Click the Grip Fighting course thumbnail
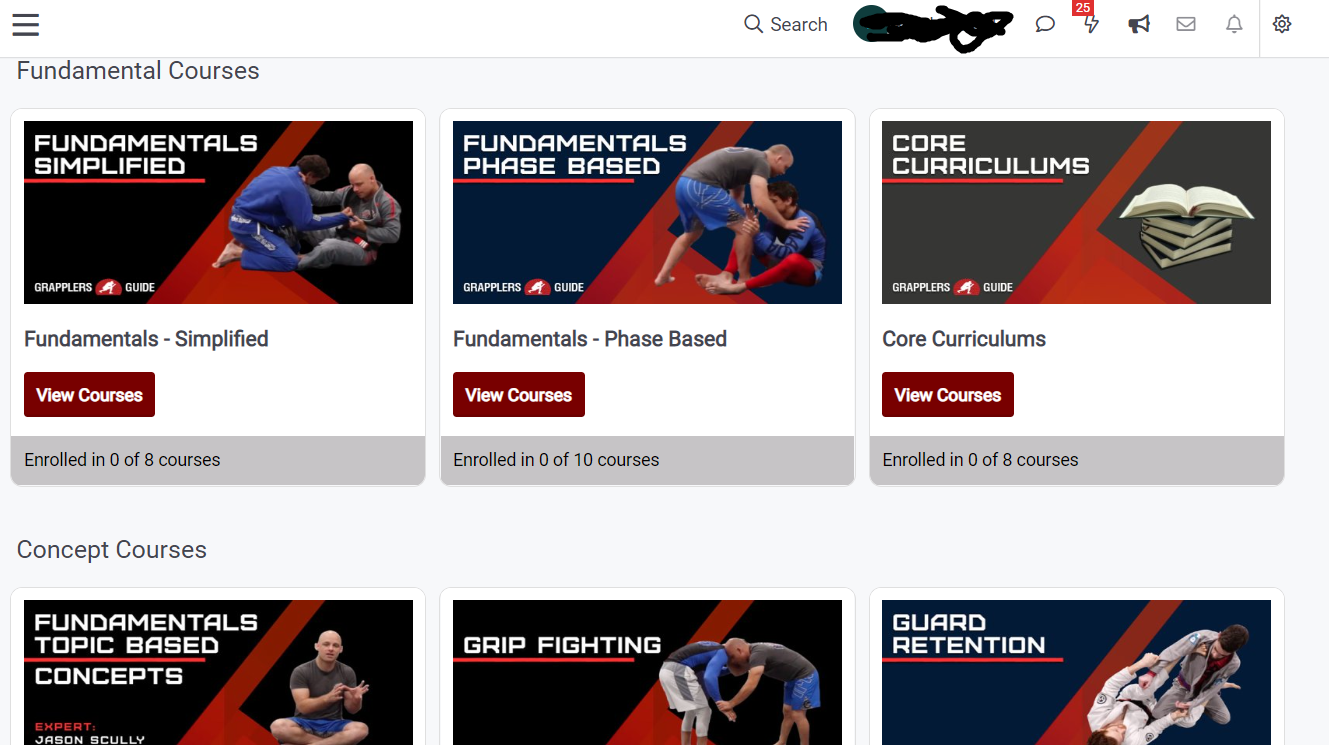Screen dimensions: 1329x745 (x=647, y=672)
